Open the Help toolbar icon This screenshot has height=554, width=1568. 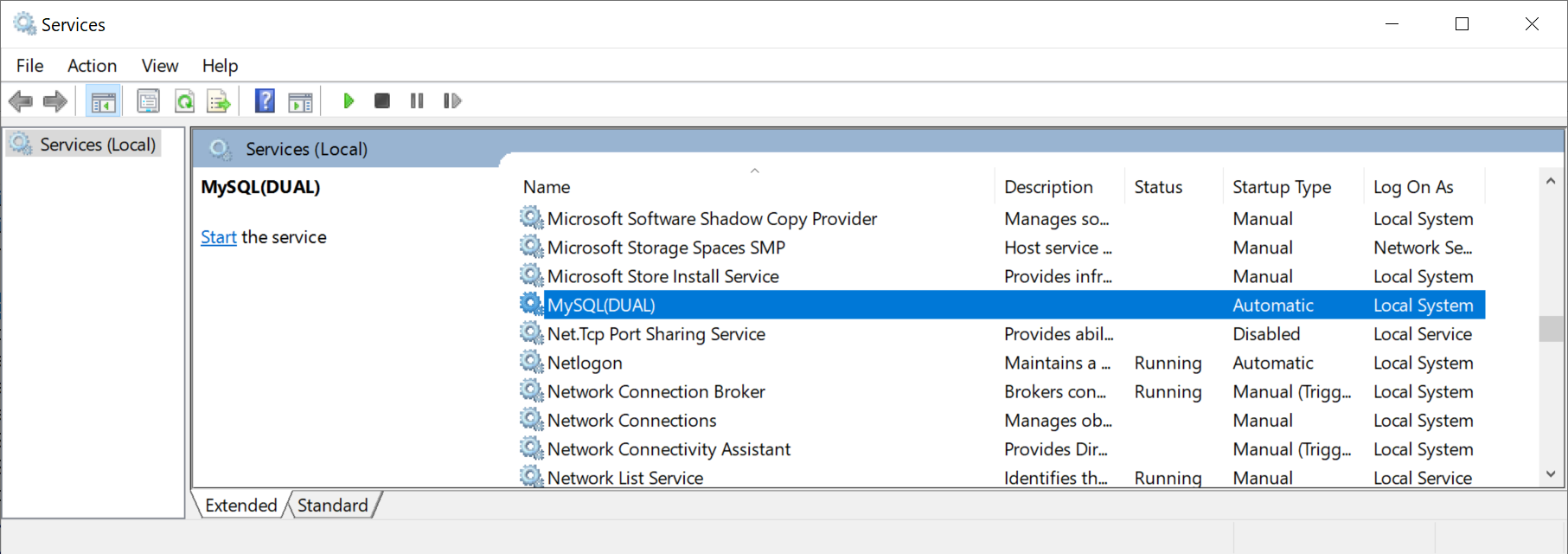(x=265, y=101)
